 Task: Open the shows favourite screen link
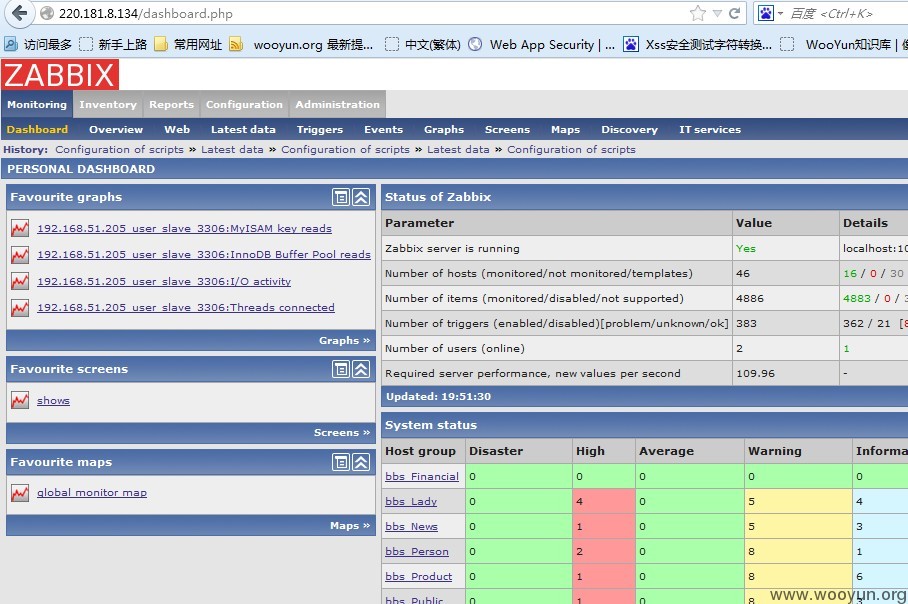pyautogui.click(x=53, y=400)
